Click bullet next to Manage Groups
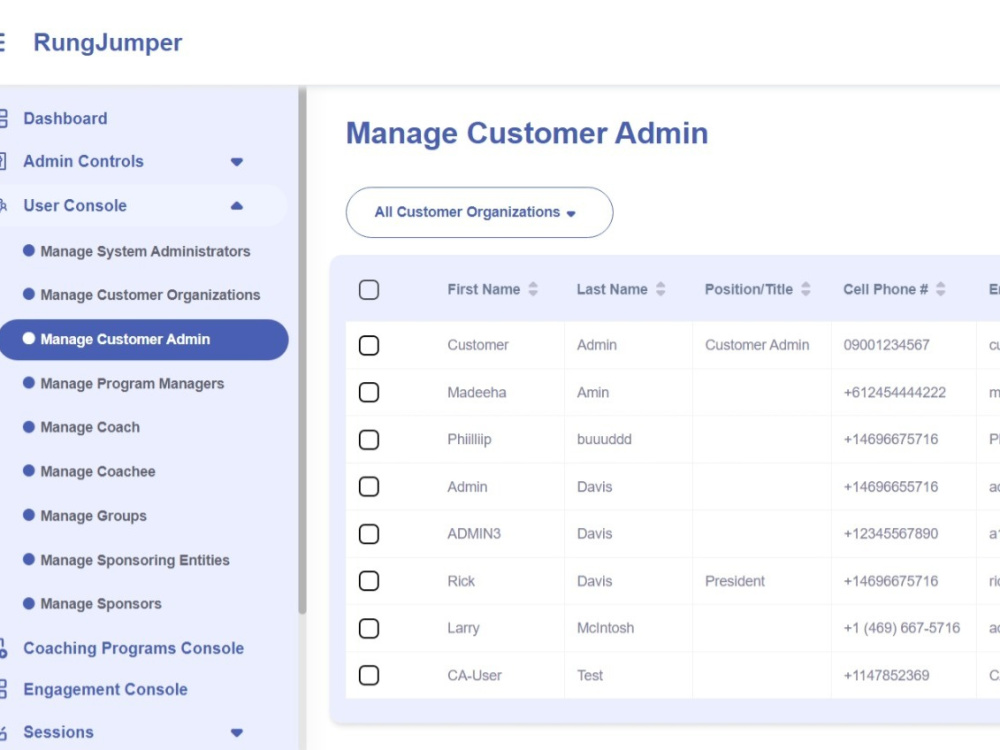 click(29, 515)
